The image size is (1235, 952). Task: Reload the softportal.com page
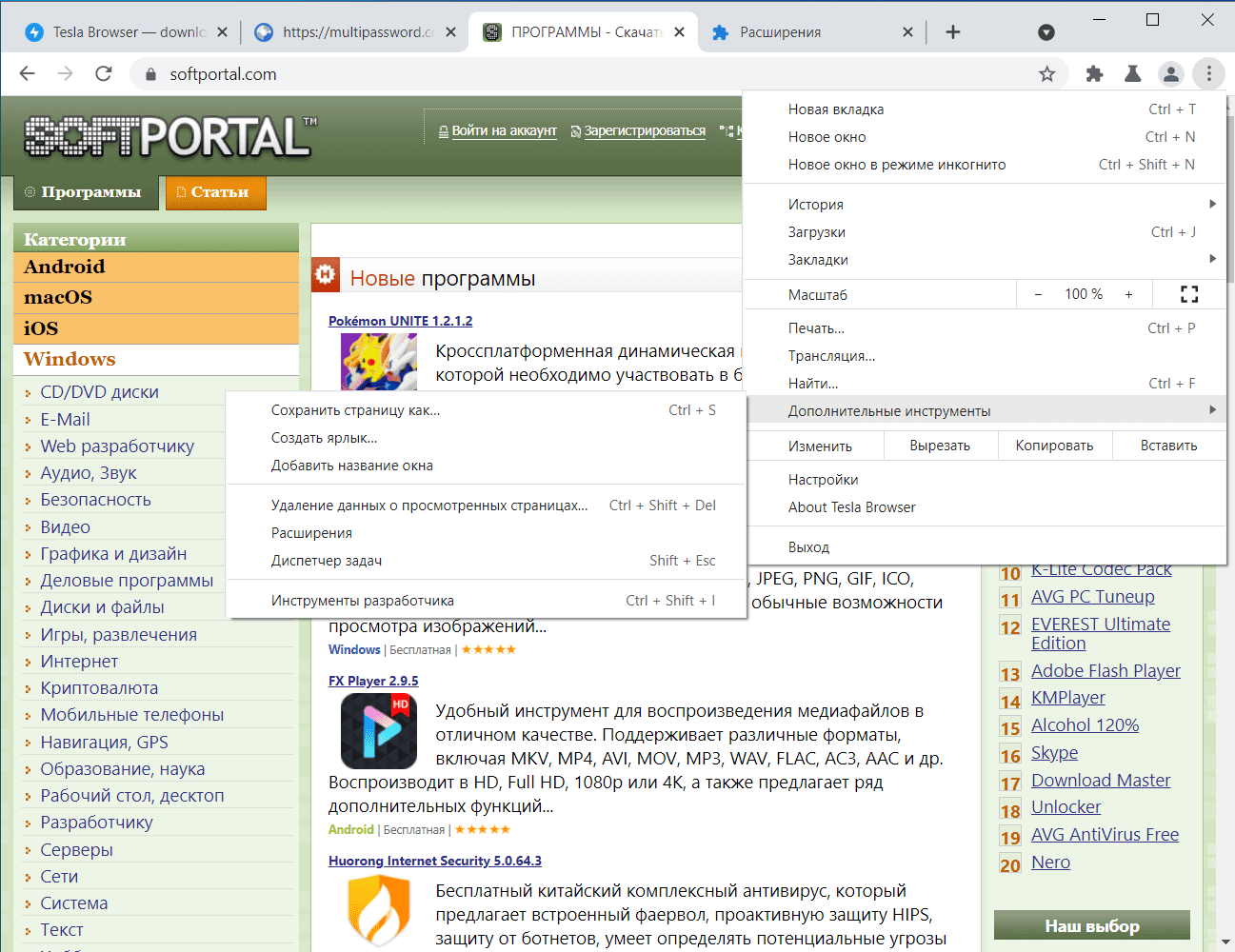click(x=104, y=74)
